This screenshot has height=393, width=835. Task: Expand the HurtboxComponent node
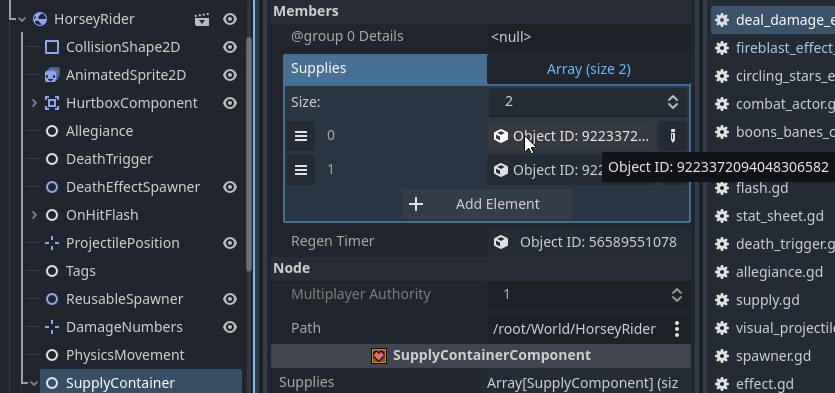tap(35, 103)
